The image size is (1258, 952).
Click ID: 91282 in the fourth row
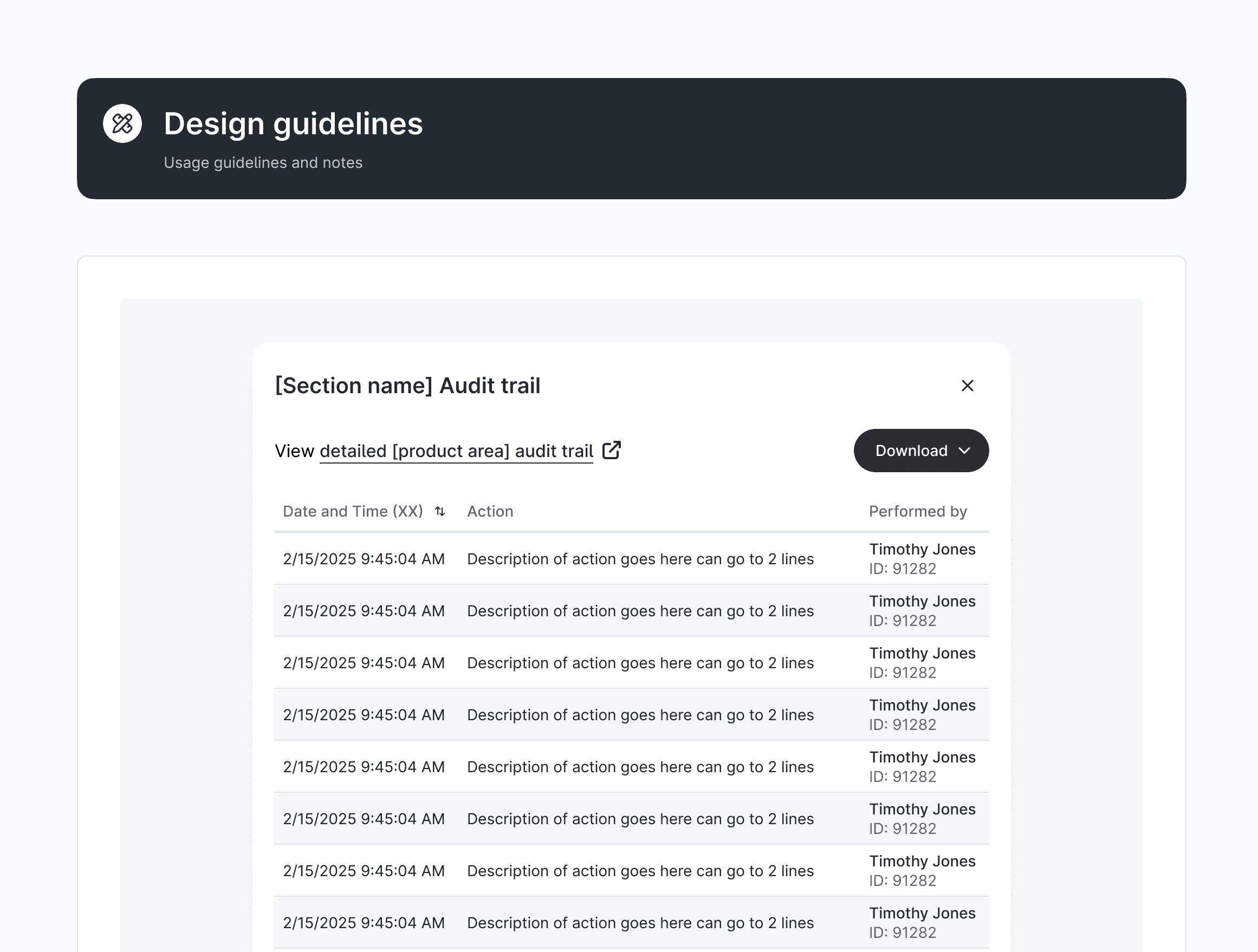pyautogui.click(x=902, y=725)
